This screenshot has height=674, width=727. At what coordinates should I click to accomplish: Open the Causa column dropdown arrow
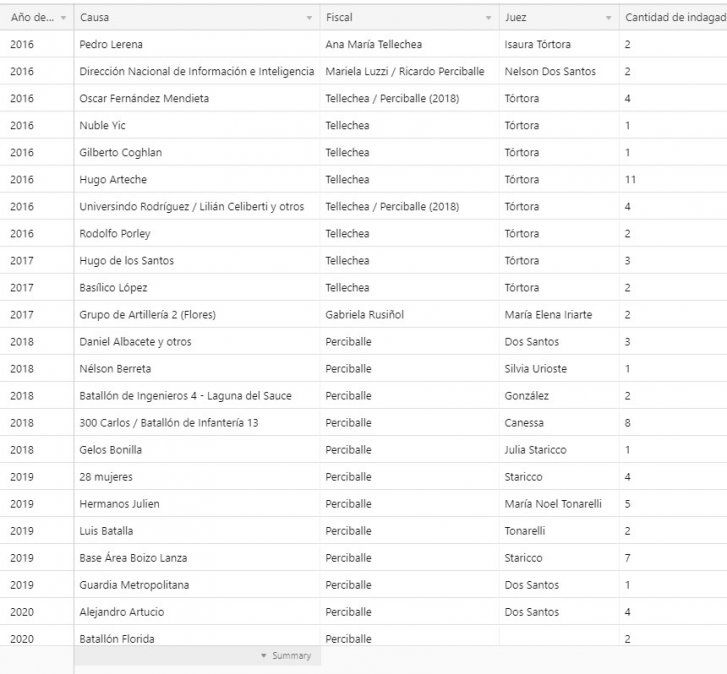coord(309,18)
